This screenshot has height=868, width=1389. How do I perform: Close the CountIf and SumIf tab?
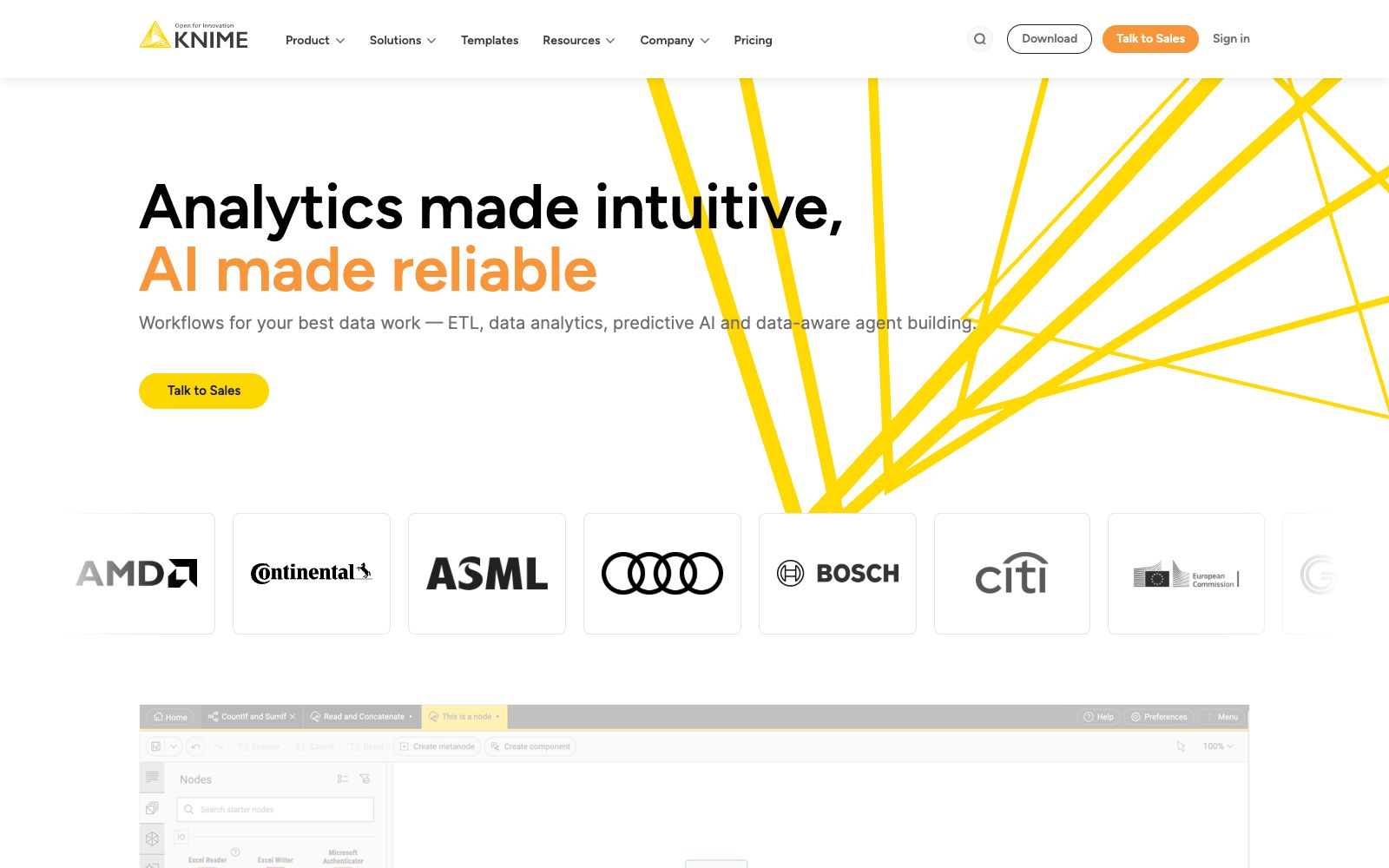(x=293, y=717)
